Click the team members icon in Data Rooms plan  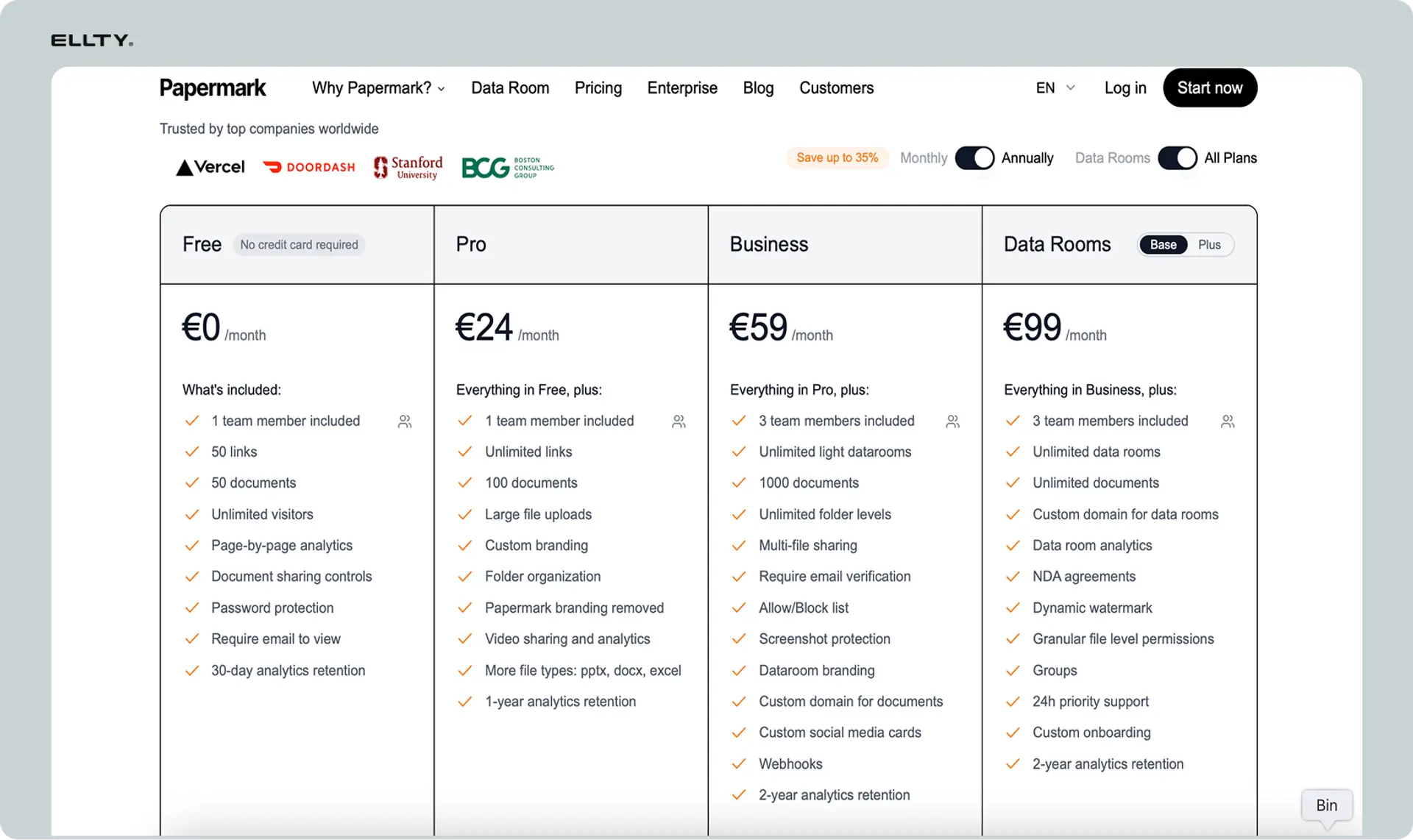[1228, 421]
